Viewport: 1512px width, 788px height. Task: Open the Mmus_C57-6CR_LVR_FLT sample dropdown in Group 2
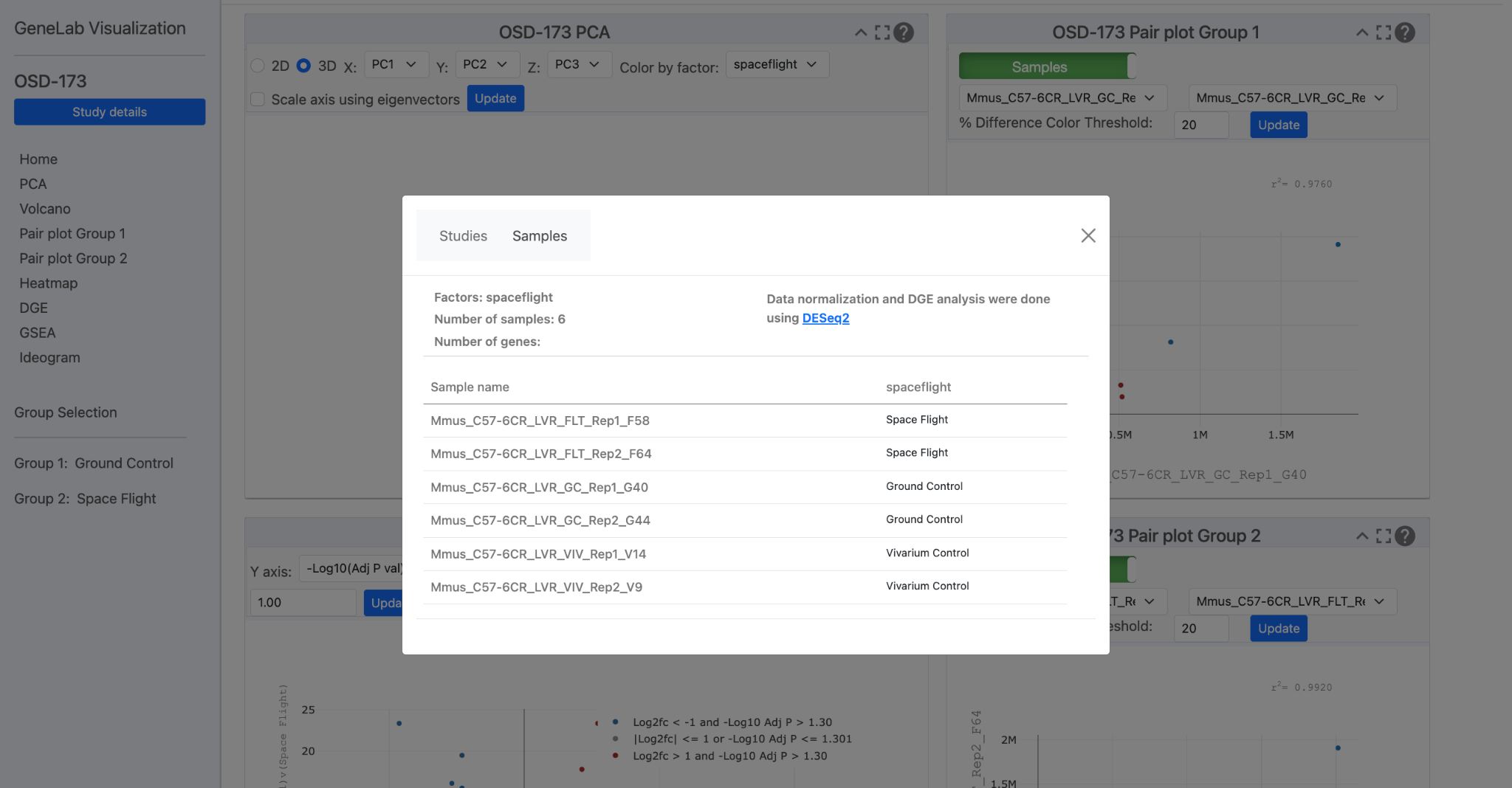[x=1292, y=601]
